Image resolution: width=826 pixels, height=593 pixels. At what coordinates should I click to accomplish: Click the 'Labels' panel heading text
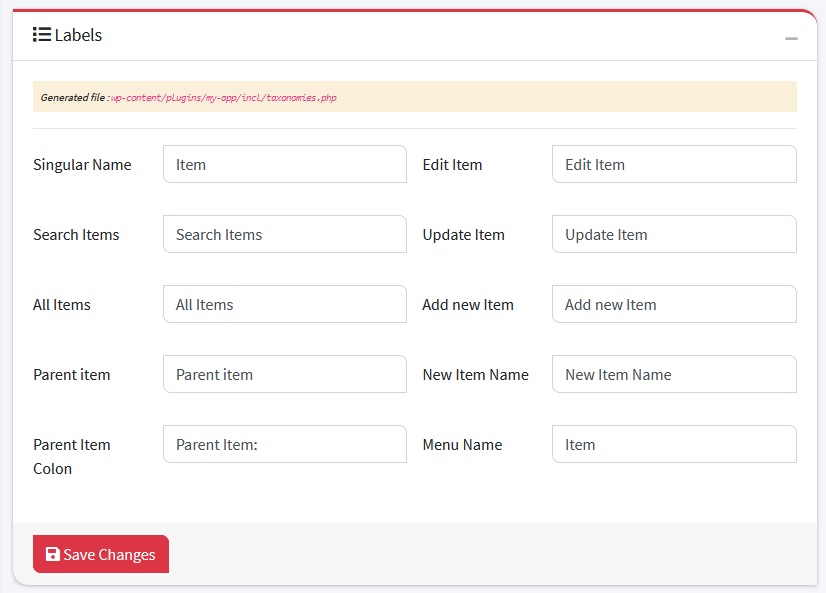[x=78, y=35]
